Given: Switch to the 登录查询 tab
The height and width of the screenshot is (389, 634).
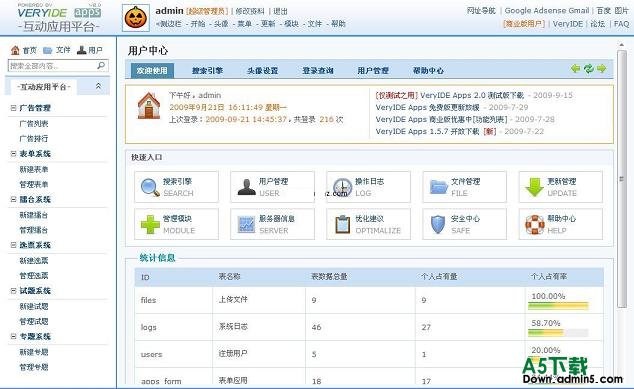Looking at the screenshot, I should click(318, 71).
